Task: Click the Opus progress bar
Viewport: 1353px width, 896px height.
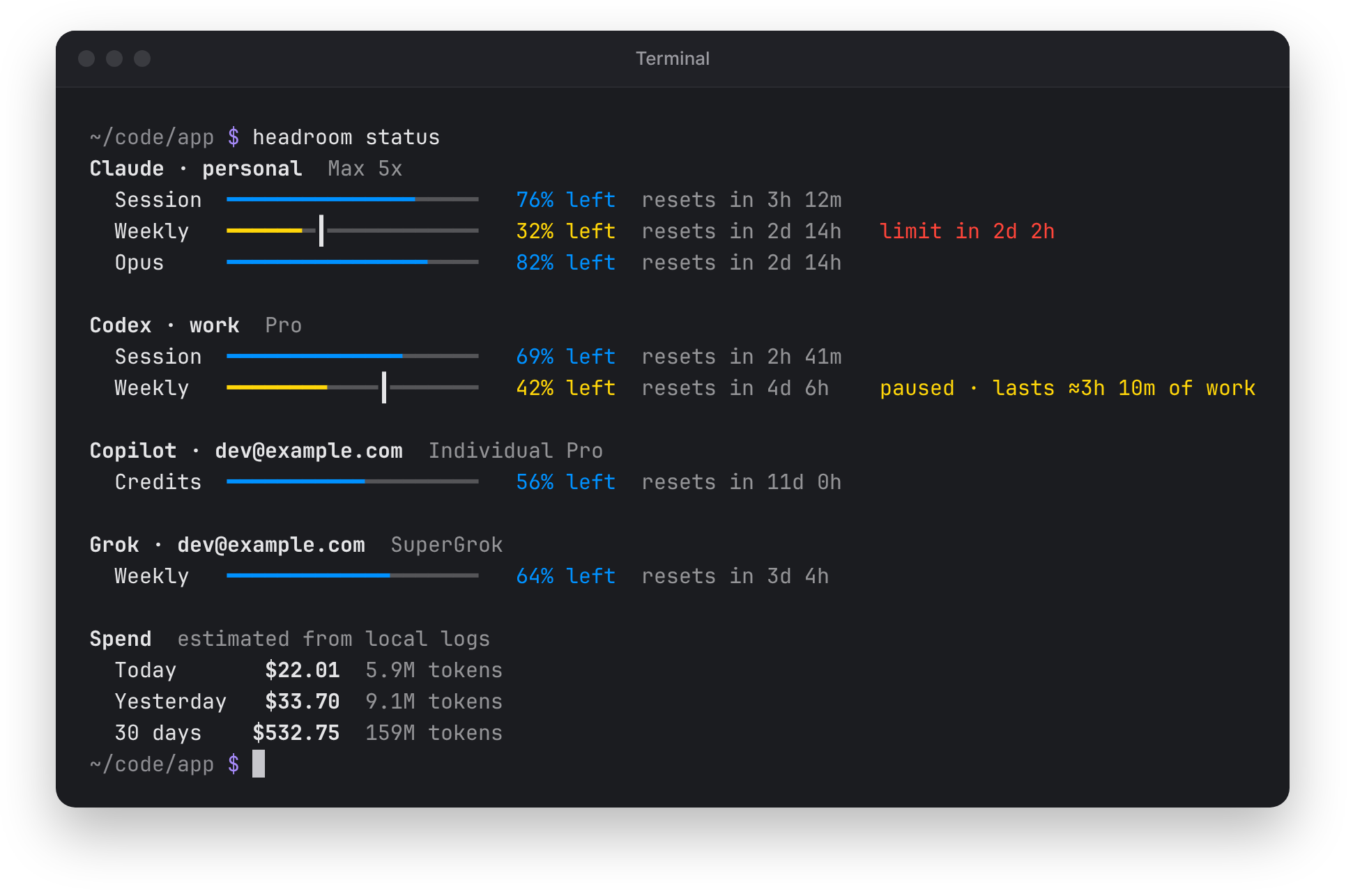Action: [353, 262]
